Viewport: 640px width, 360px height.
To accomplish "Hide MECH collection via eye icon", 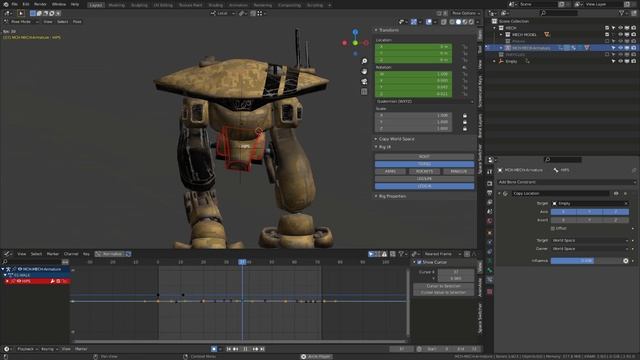I will pos(620,28).
